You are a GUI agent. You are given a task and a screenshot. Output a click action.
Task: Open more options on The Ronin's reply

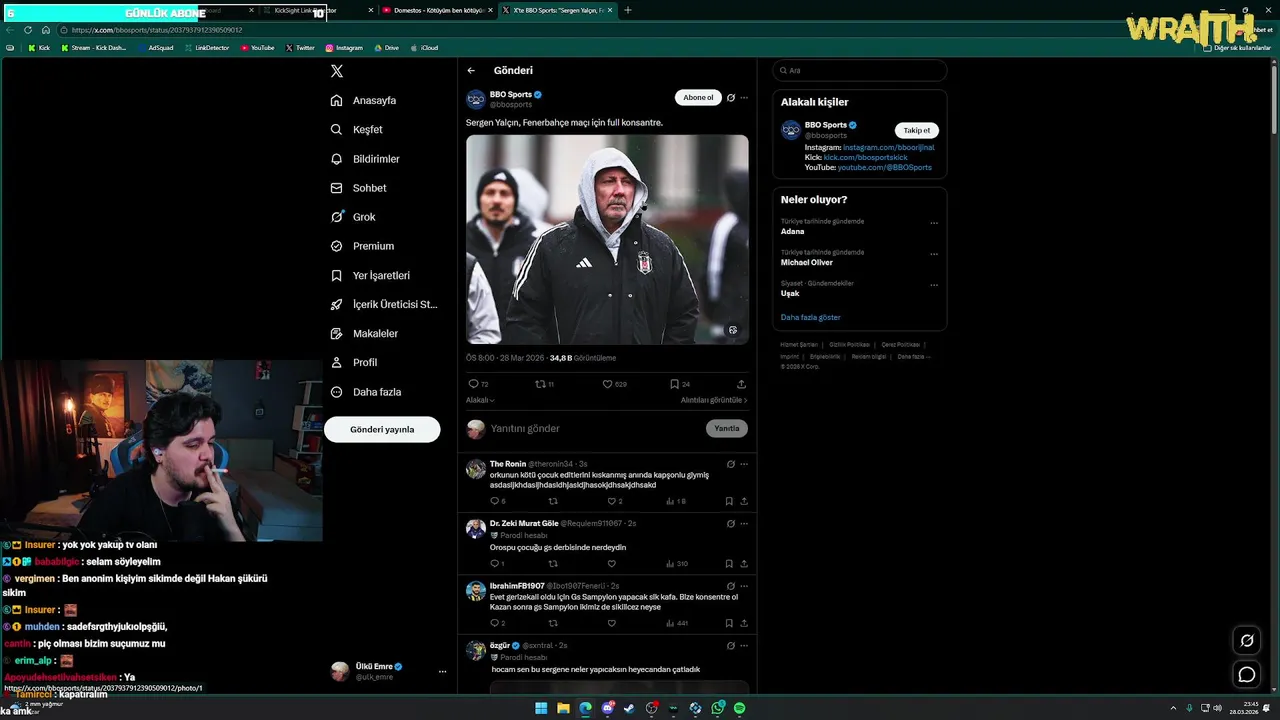(744, 464)
